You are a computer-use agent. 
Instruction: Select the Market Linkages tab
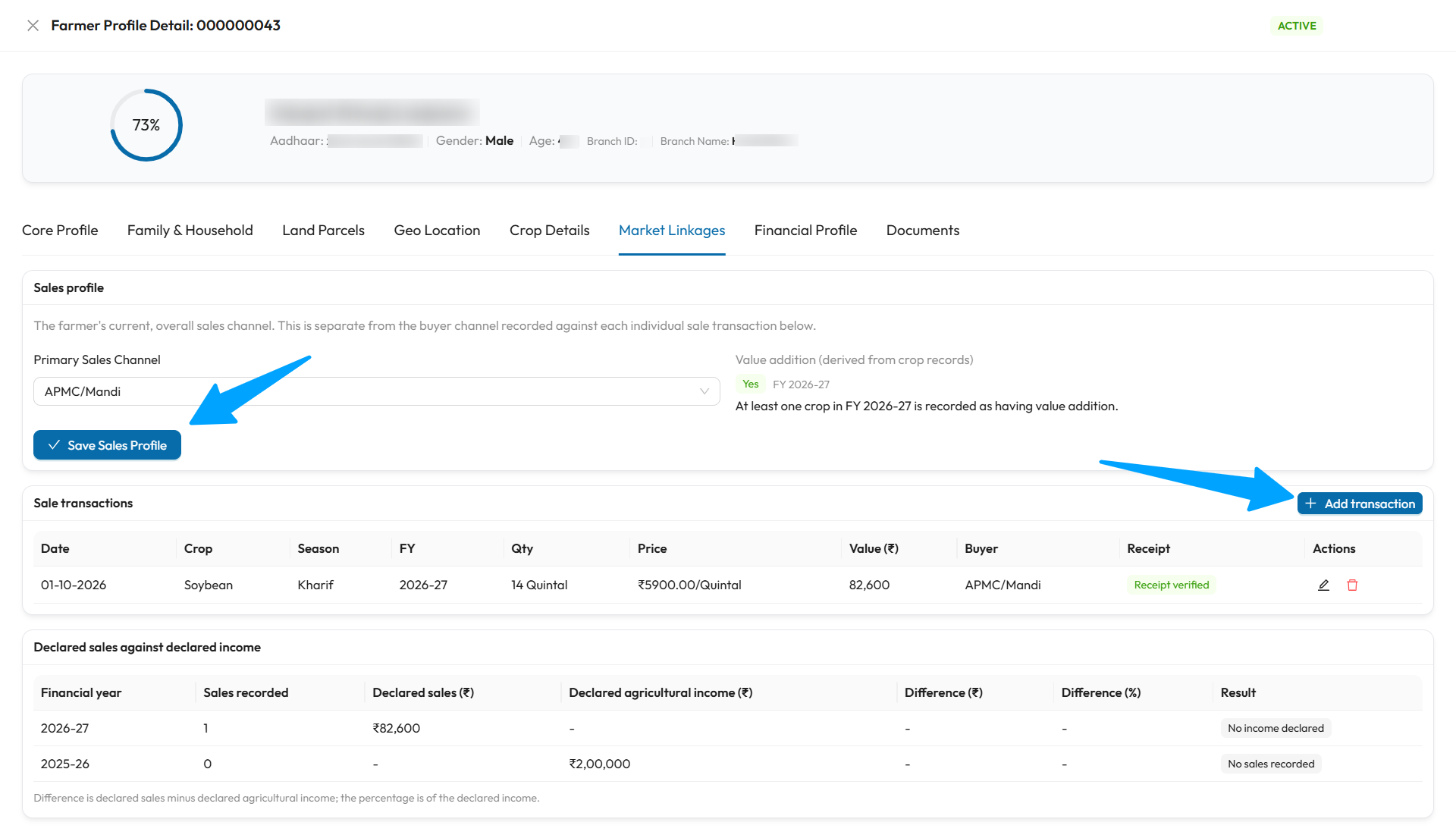[x=672, y=231]
